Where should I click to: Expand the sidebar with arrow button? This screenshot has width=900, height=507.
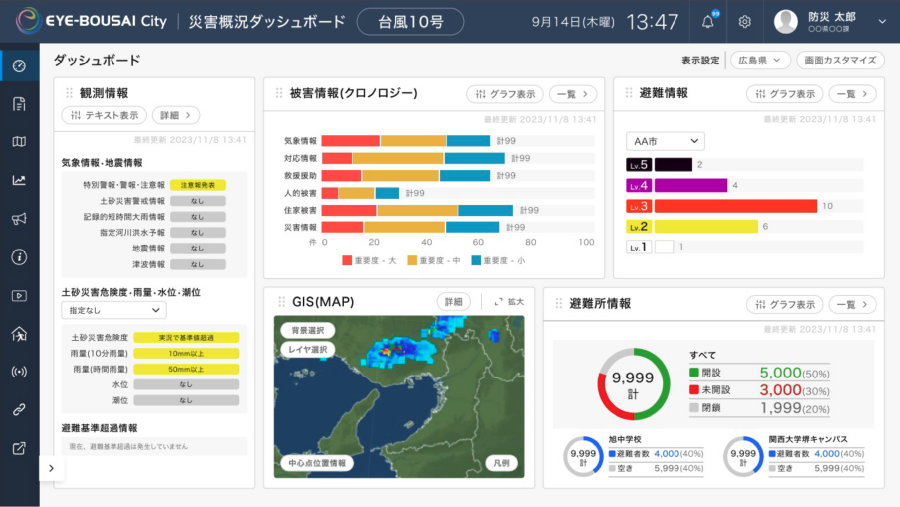pyautogui.click(x=51, y=468)
